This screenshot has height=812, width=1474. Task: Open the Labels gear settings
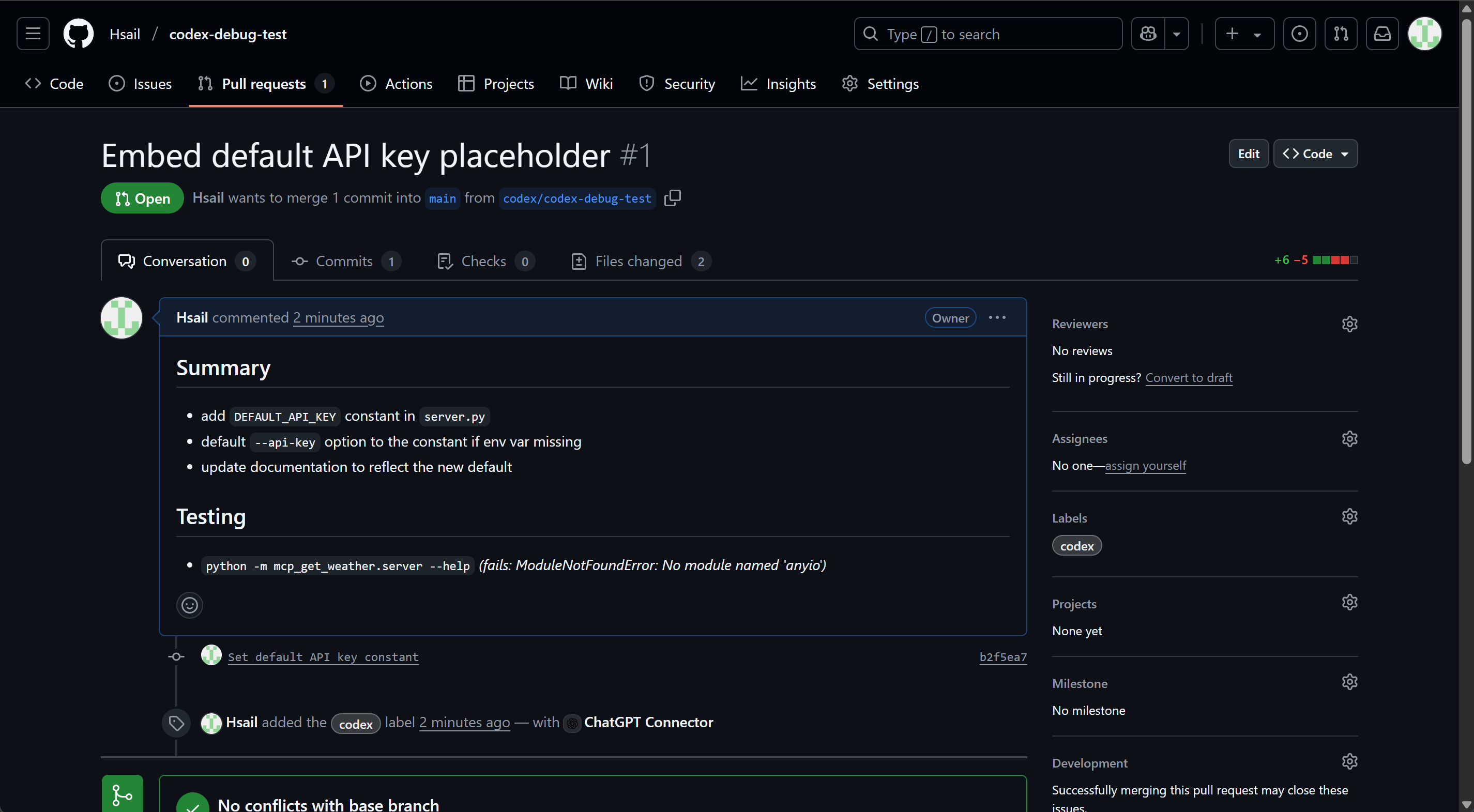[1349, 517]
